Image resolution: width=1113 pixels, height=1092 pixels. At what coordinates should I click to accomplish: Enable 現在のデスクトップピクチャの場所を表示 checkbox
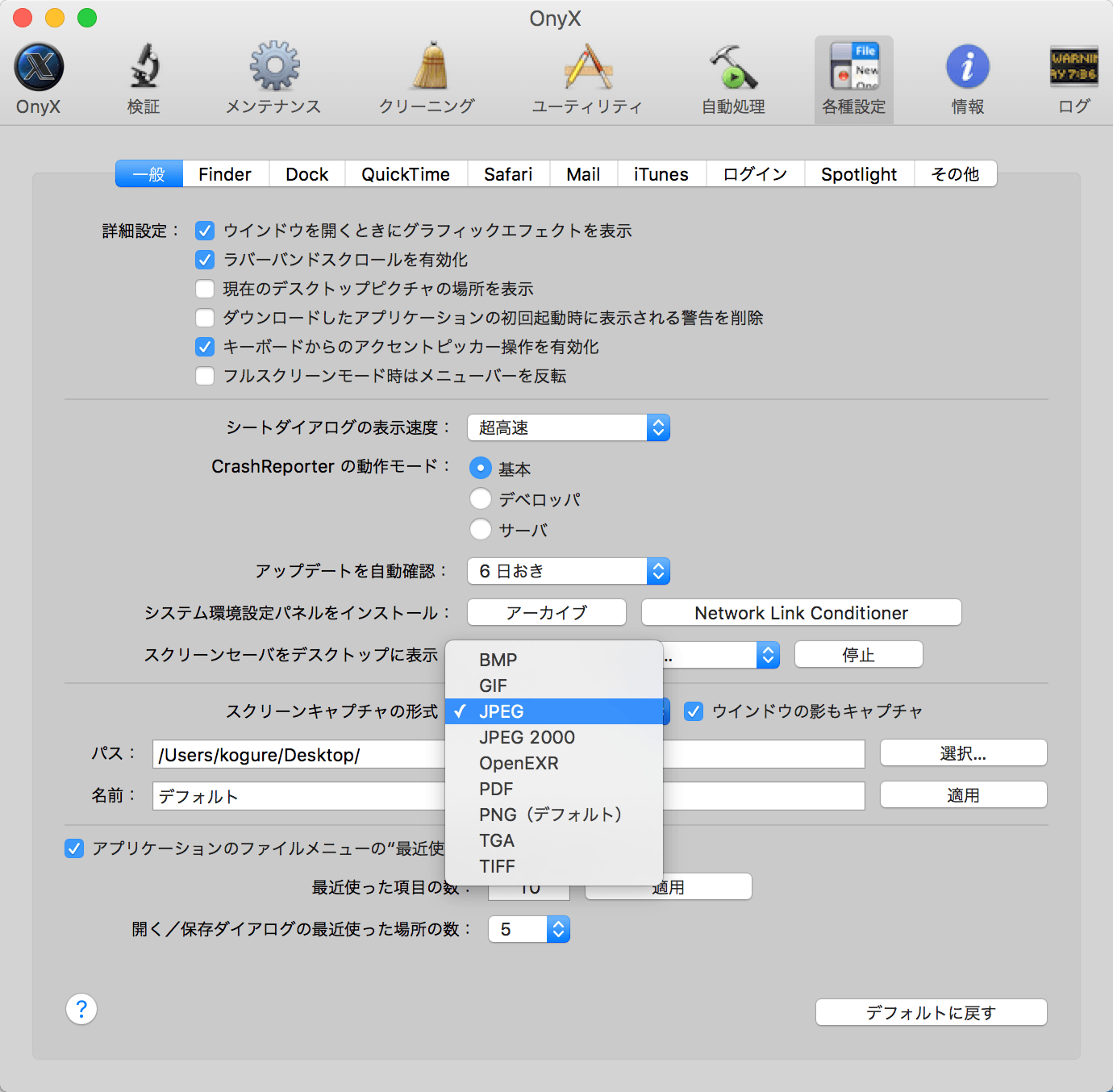click(205, 289)
